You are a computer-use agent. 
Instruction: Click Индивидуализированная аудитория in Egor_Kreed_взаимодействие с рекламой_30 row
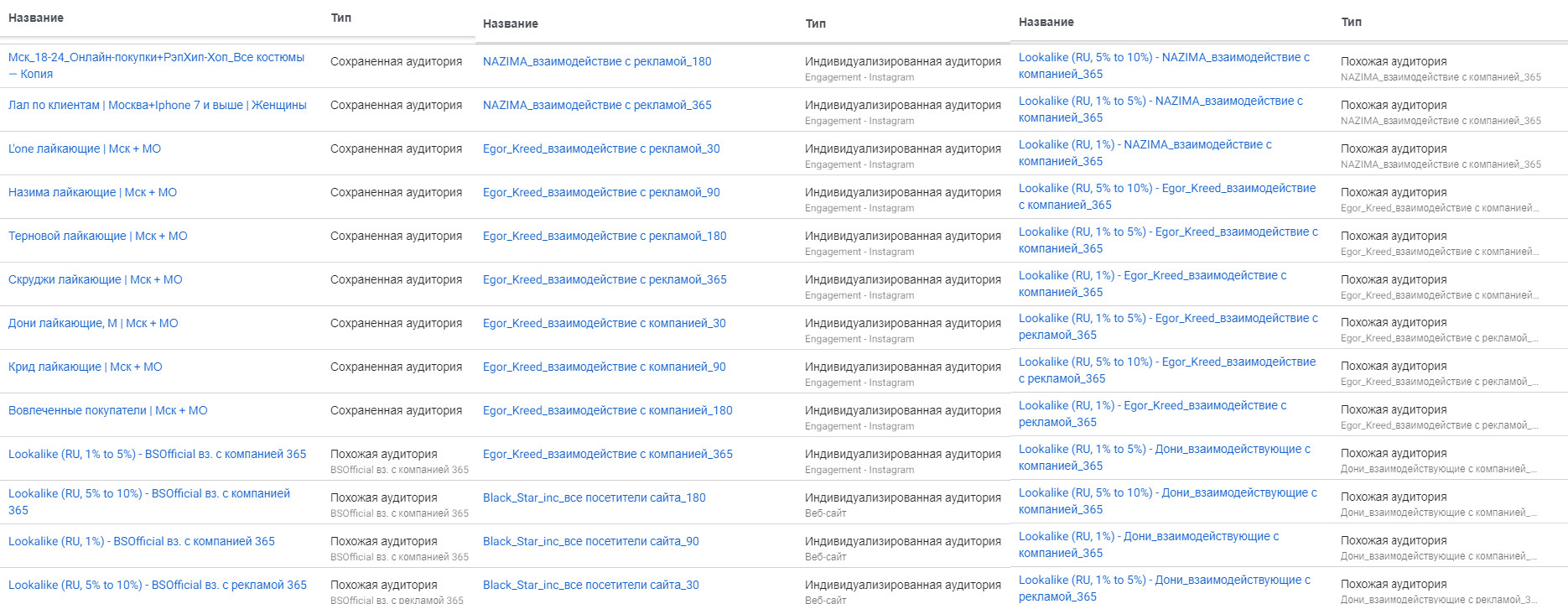point(903,148)
